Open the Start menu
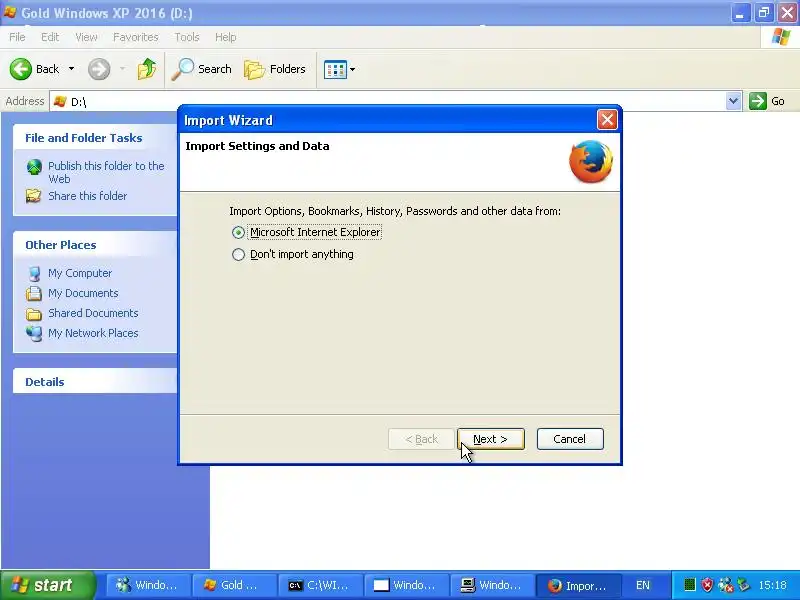 47,585
